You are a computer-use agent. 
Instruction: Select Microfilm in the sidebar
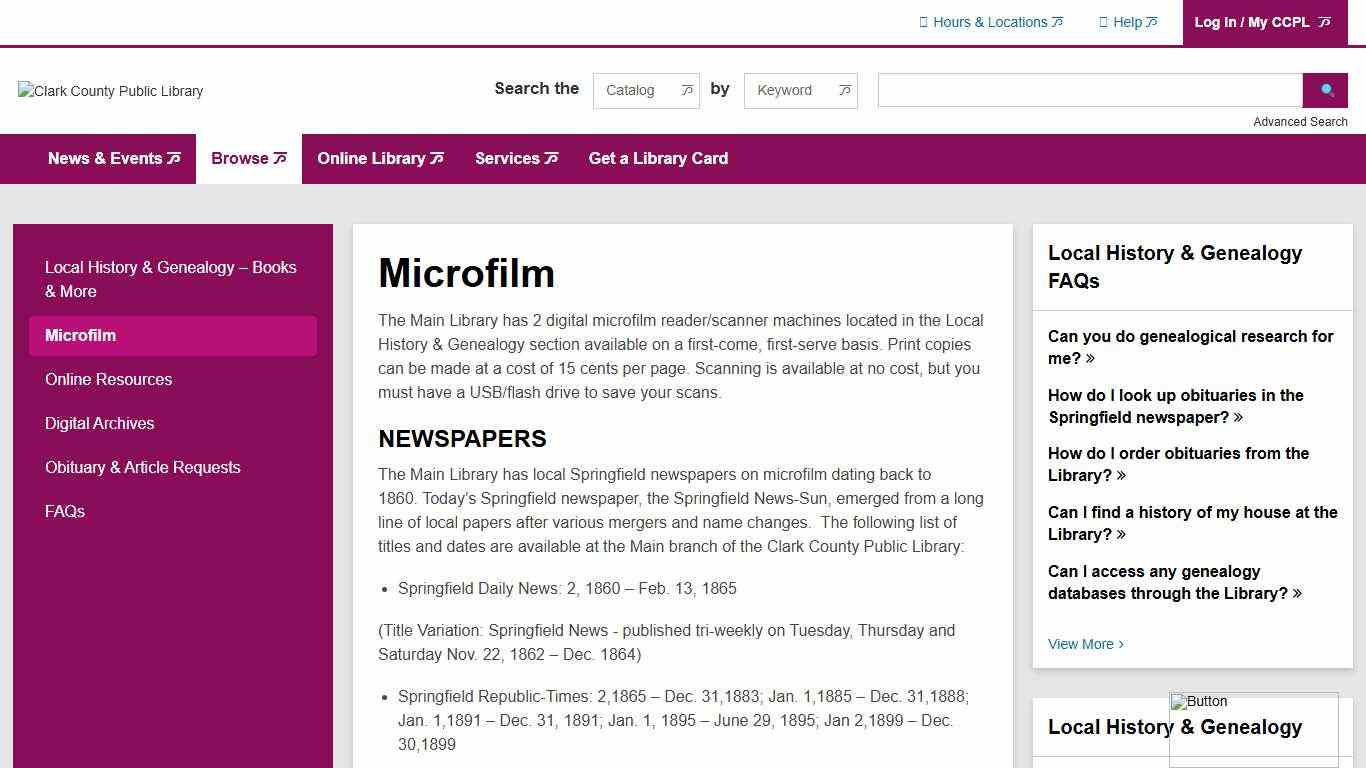(x=80, y=335)
